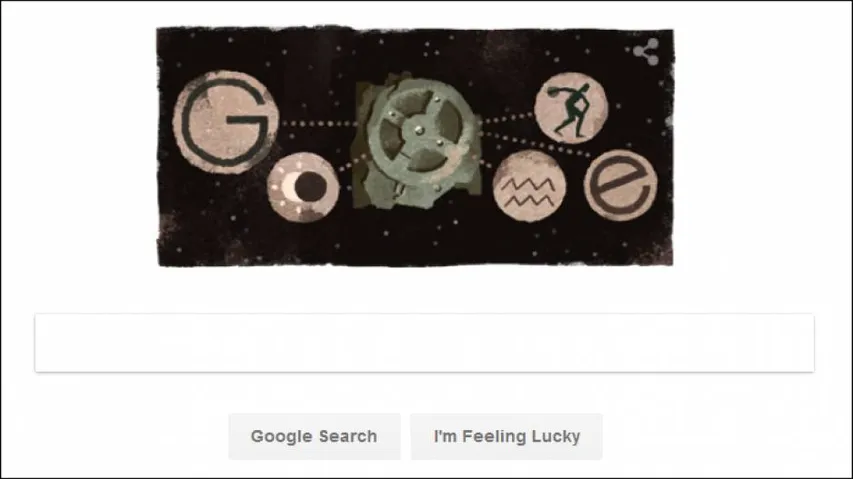Click the lowercase e medallion
Image resolution: width=853 pixels, height=479 pixels.
click(621, 185)
